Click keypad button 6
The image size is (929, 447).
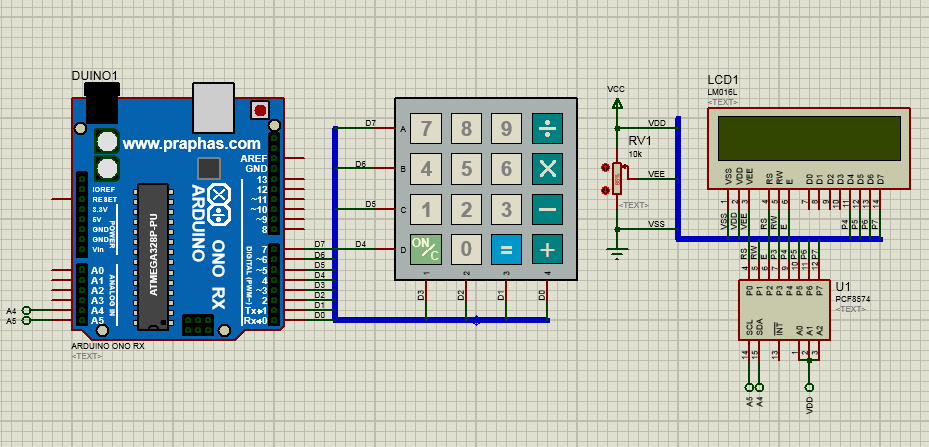point(506,169)
